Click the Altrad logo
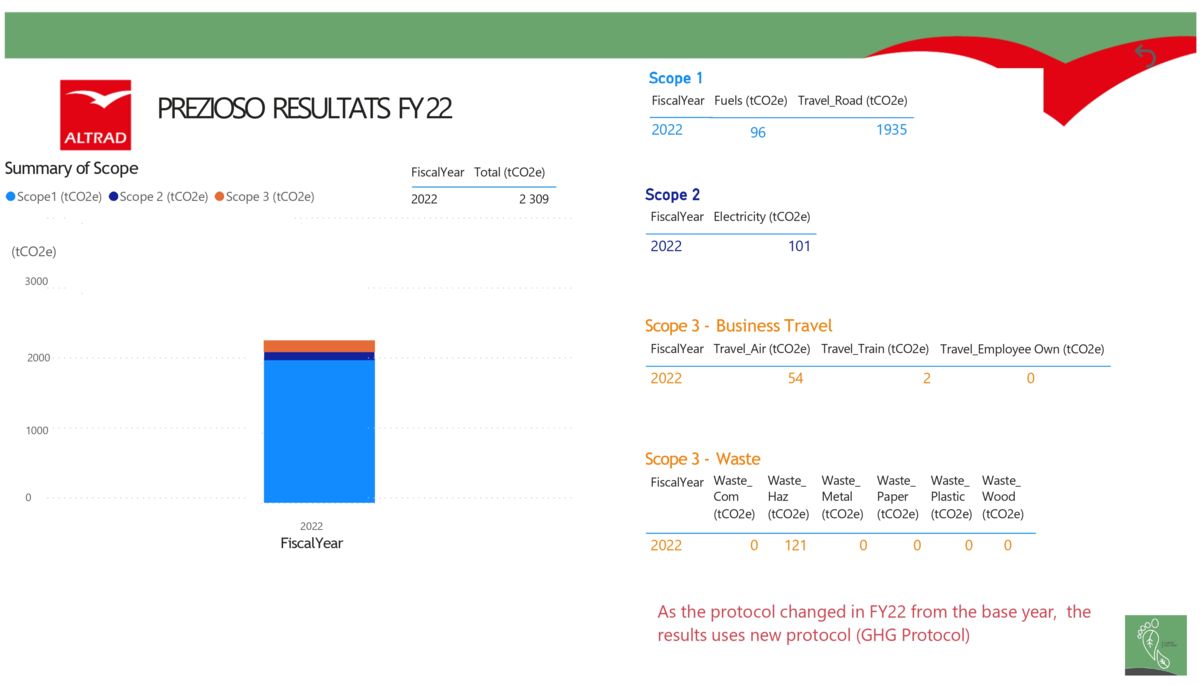 [96, 115]
